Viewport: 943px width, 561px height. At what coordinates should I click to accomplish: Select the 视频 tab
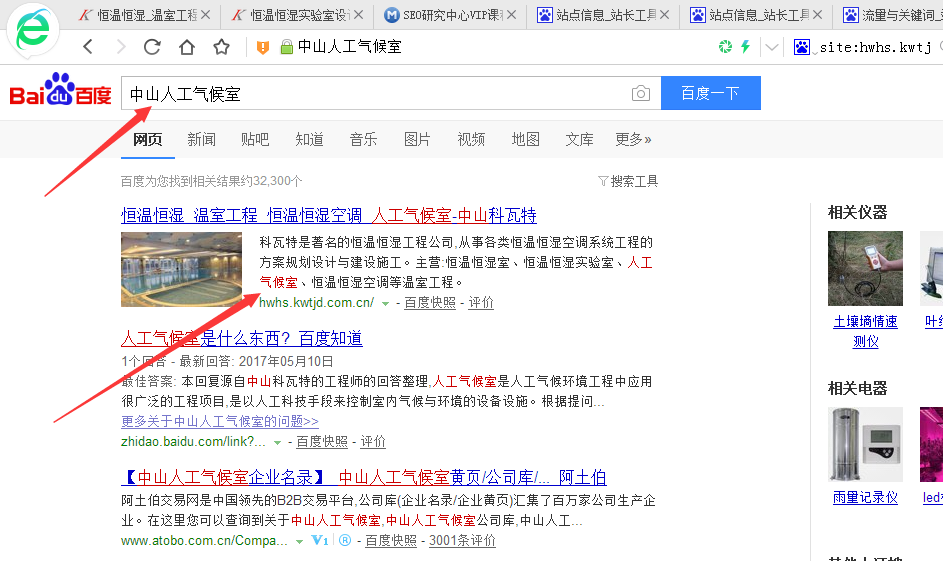pos(471,139)
